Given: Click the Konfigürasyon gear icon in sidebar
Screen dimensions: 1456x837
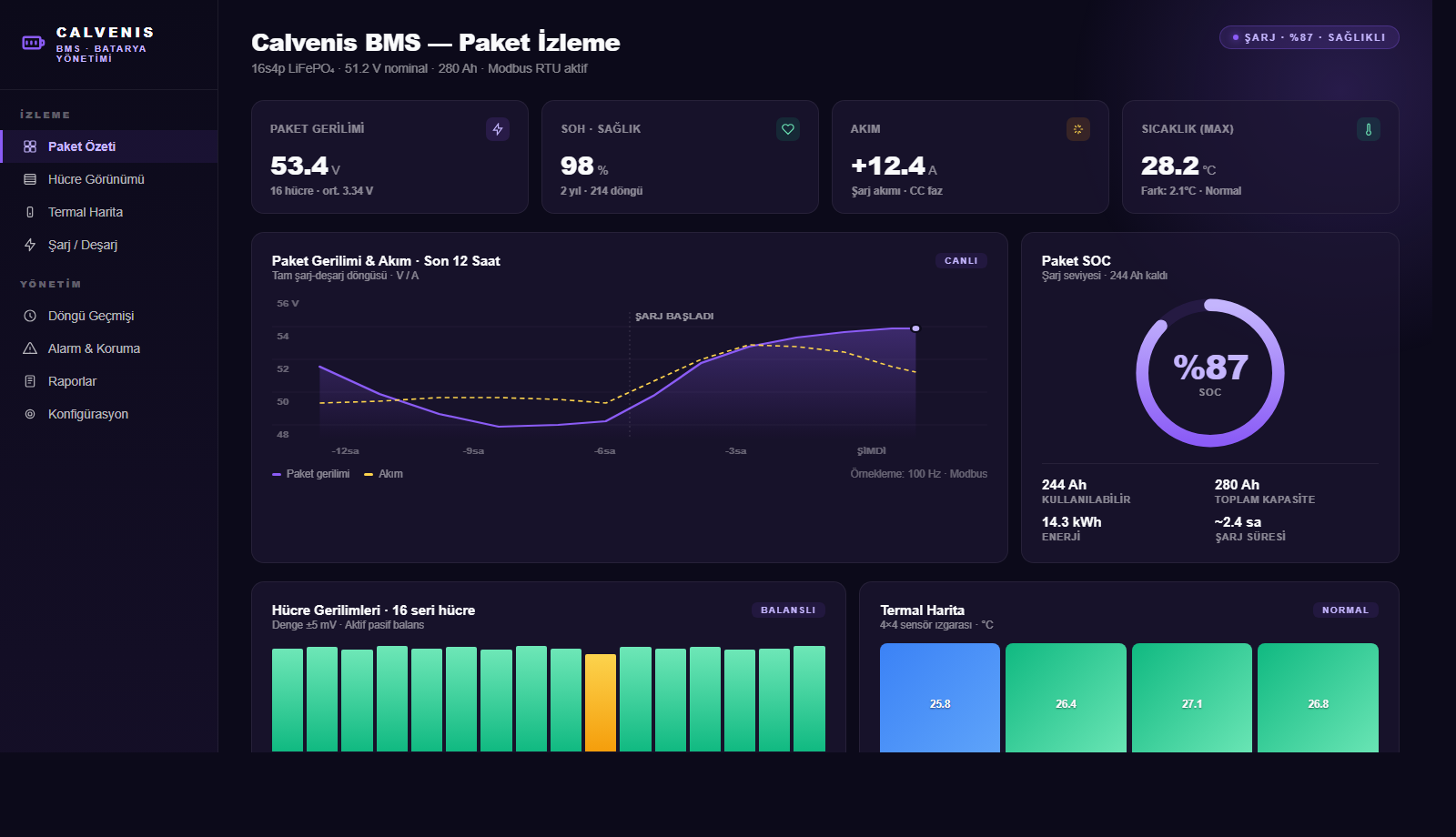Looking at the screenshot, I should [x=30, y=414].
